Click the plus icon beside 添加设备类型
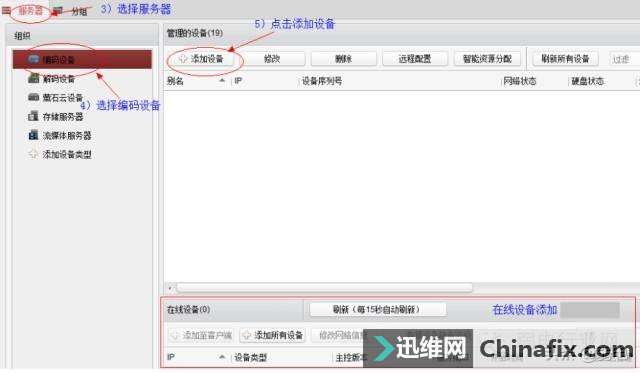The height and width of the screenshot is (373, 640). pos(33,154)
